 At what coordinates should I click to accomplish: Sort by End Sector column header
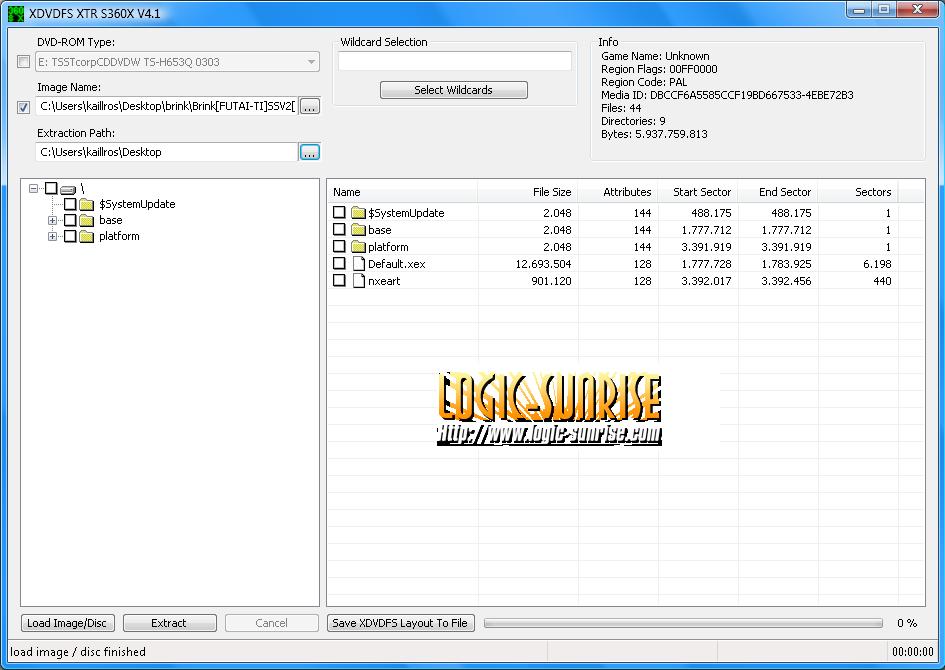pyautogui.click(x=778, y=192)
